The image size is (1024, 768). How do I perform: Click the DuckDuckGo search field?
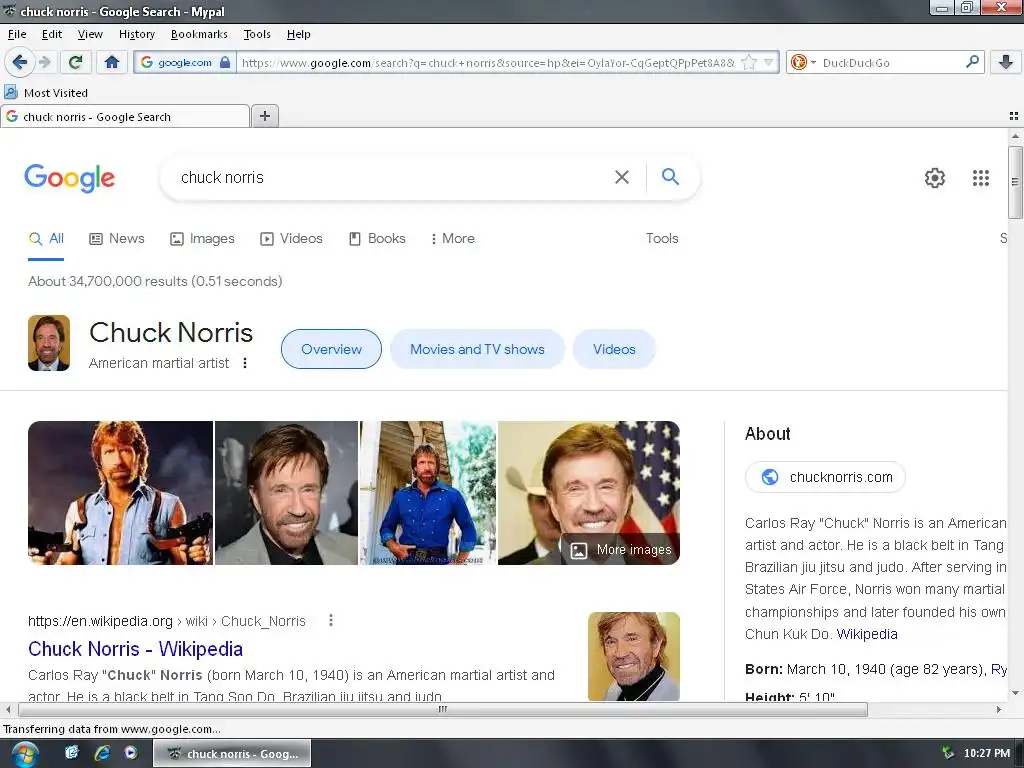pos(888,63)
